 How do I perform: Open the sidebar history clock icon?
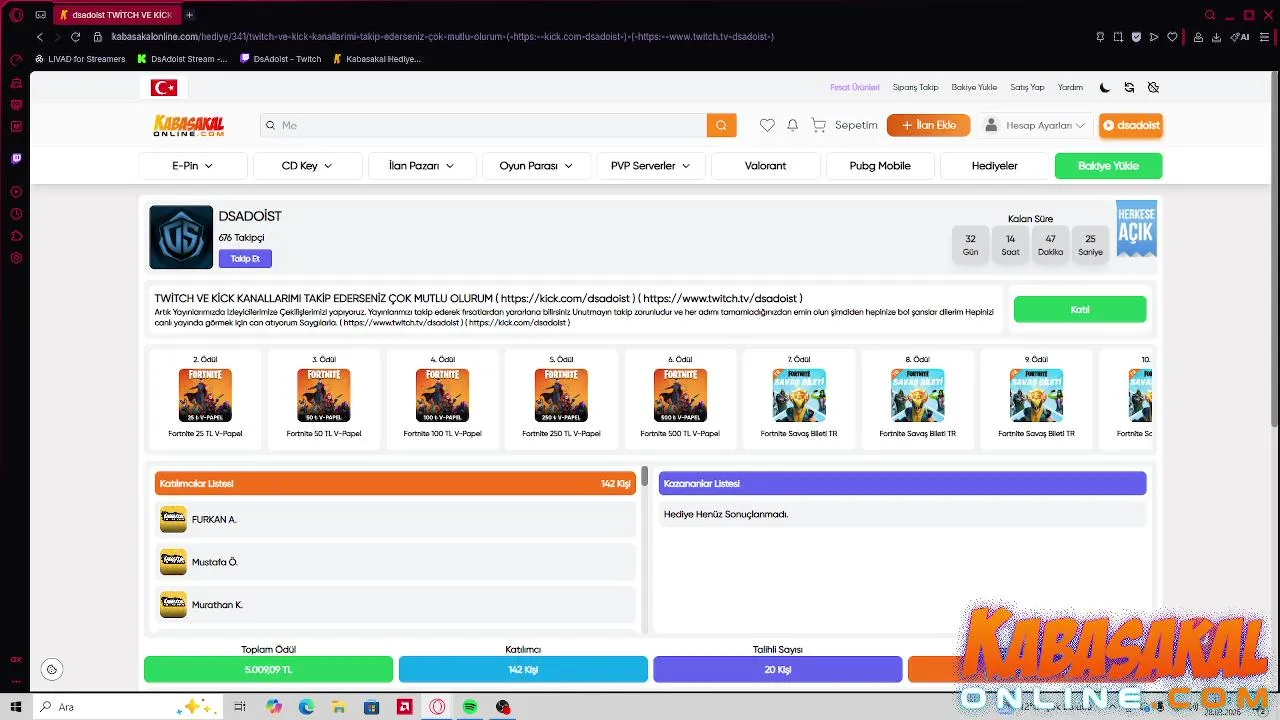[16, 214]
